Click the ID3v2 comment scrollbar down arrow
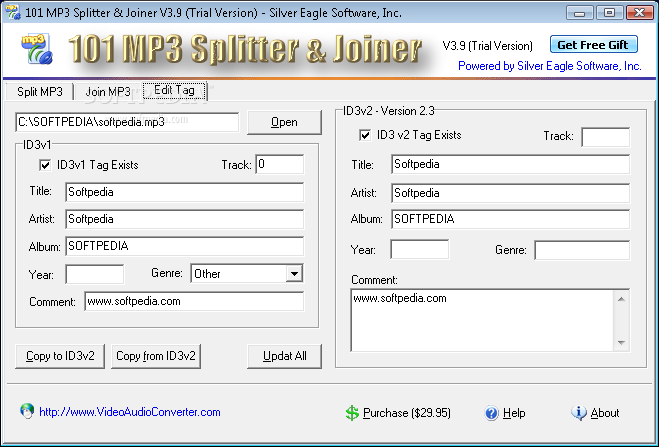This screenshot has width=659, height=447. (x=621, y=342)
